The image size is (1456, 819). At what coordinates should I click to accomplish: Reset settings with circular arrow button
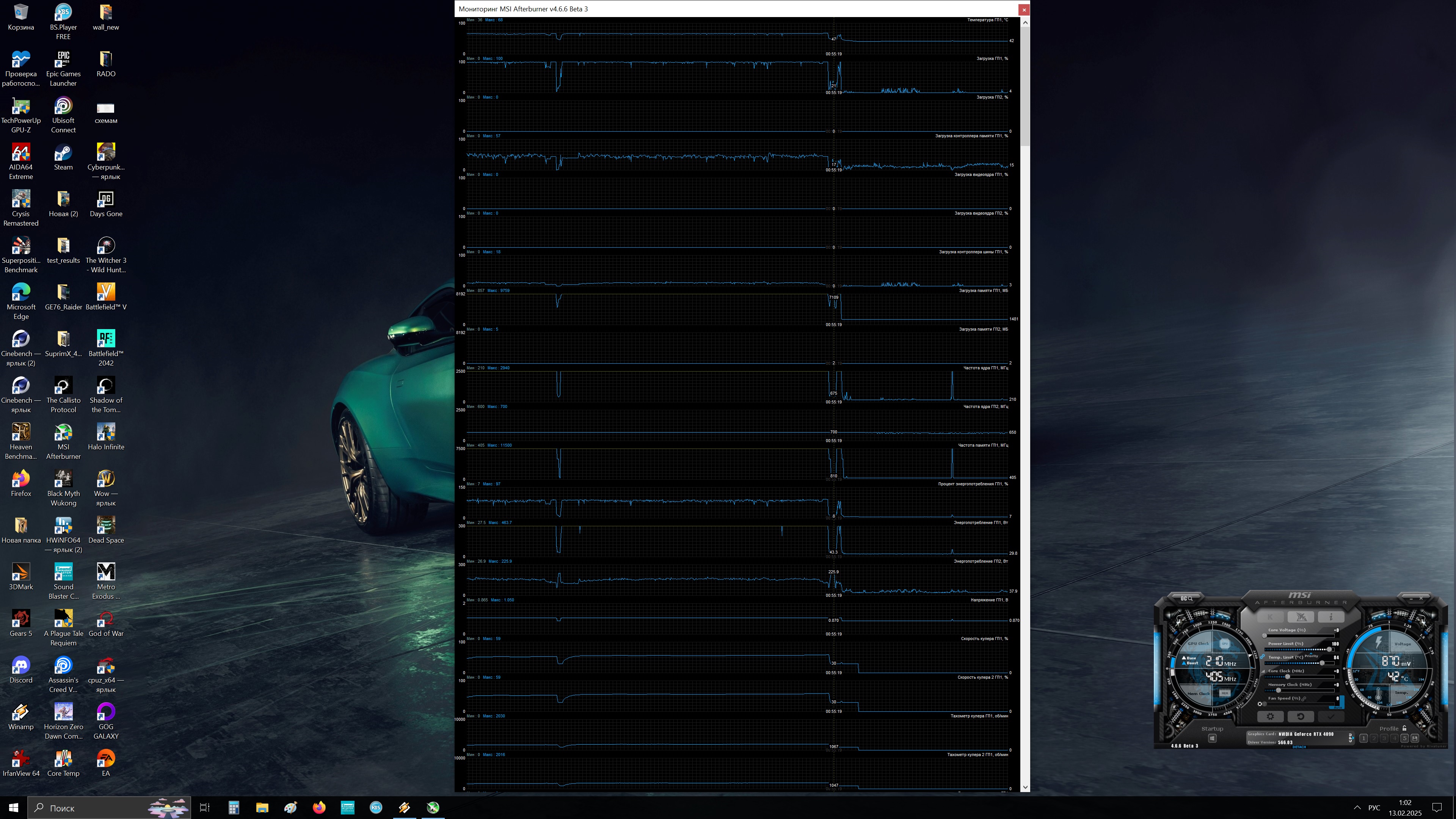tap(1301, 716)
